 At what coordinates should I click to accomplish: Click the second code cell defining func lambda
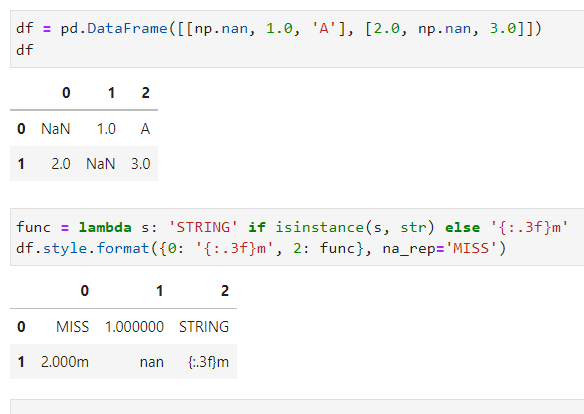pyautogui.click(x=297, y=237)
